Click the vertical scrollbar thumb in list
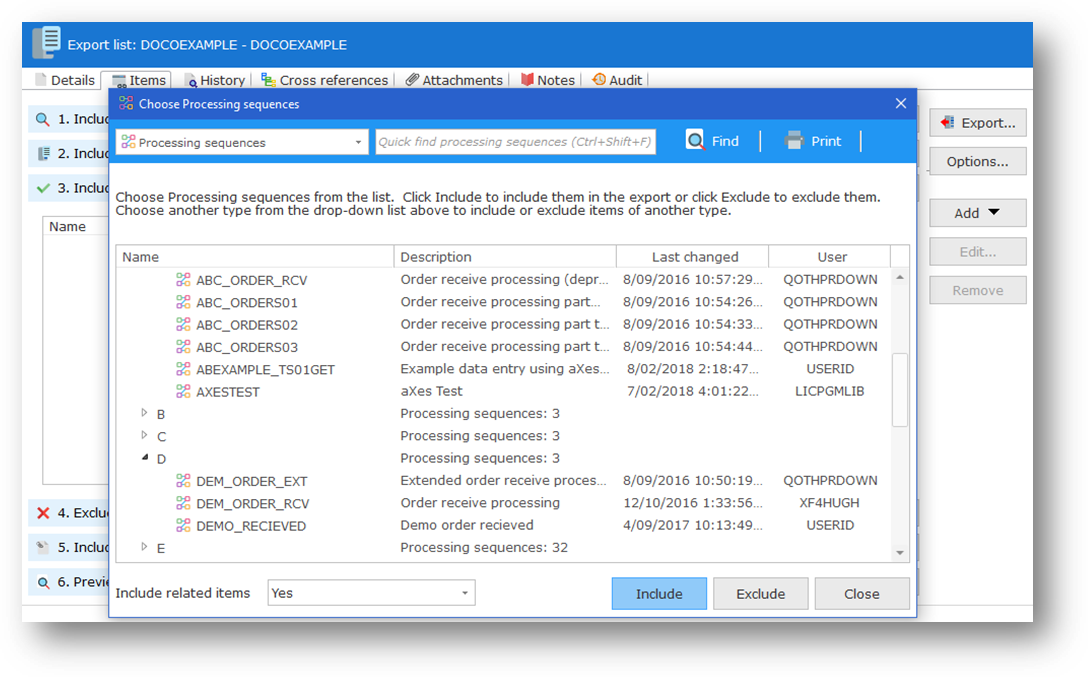This screenshot has height=677, width=1088. coord(900,390)
